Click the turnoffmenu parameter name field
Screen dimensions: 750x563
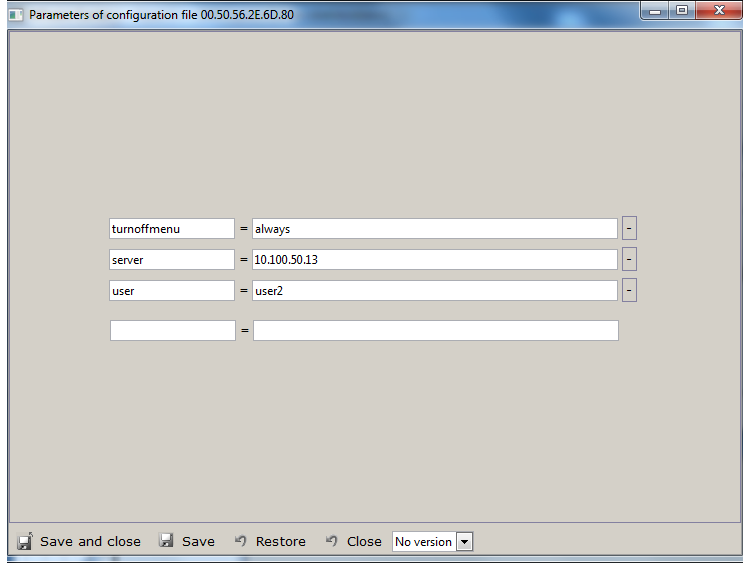pos(171,229)
